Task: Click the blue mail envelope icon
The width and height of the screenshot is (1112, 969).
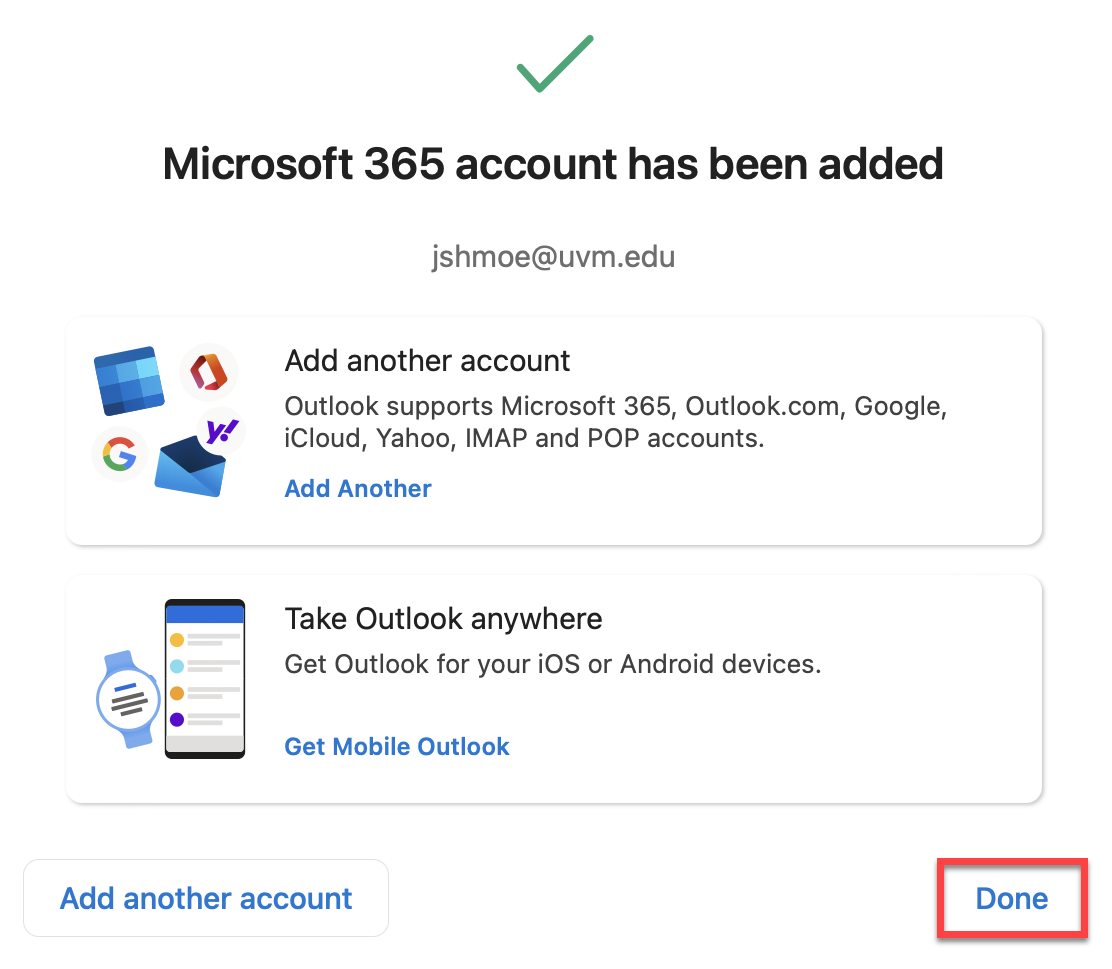Action: (190, 466)
